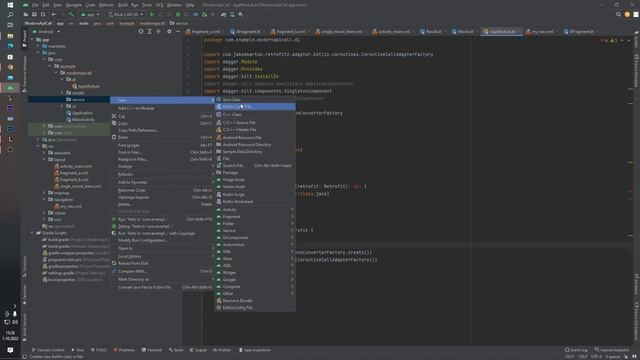Click Select Opened File target icon in Project panel

point(141,31)
